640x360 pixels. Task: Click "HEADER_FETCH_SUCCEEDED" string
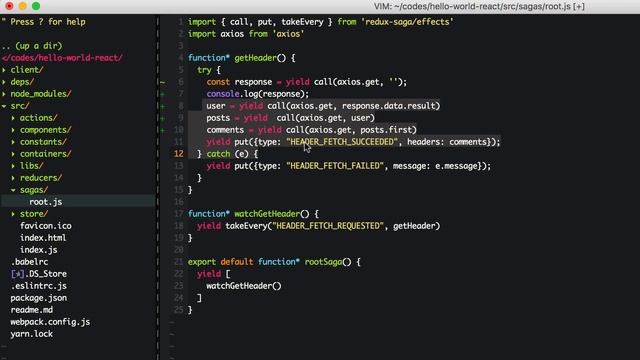pos(342,142)
